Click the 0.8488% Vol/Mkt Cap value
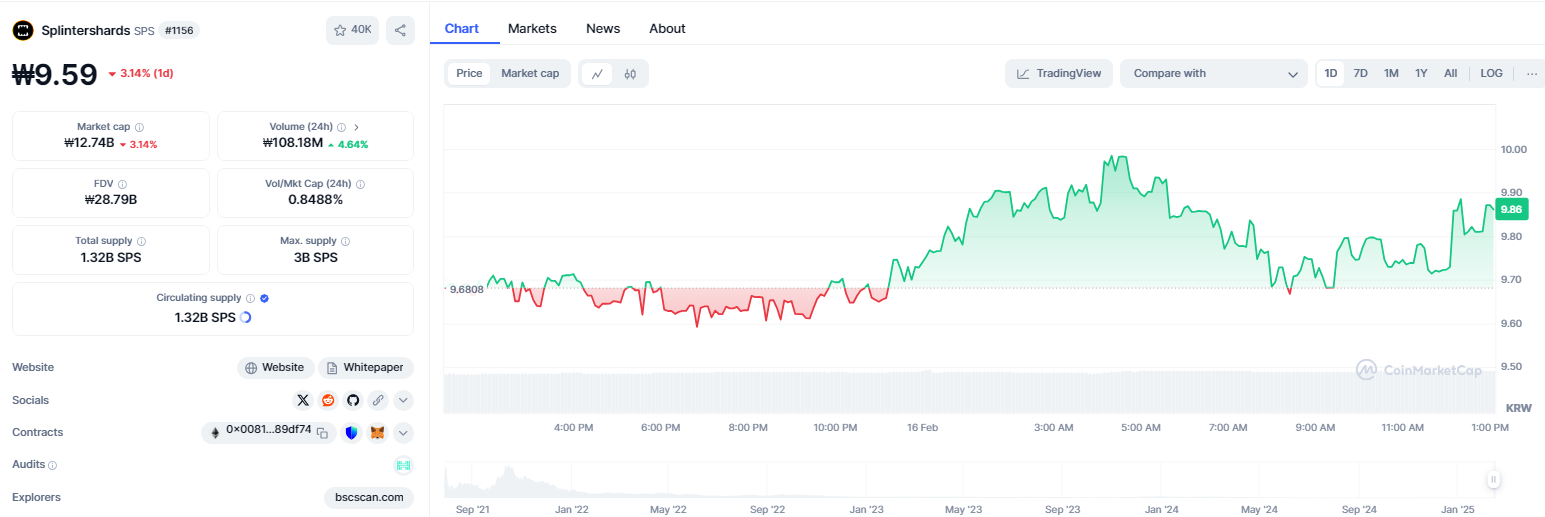 pos(315,200)
